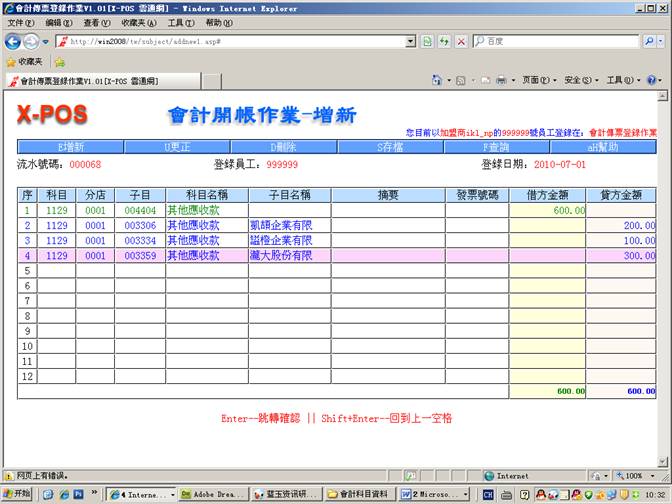Click the 摘要 cell in row 5
Screen dimensions: 672x504
tap(388, 270)
